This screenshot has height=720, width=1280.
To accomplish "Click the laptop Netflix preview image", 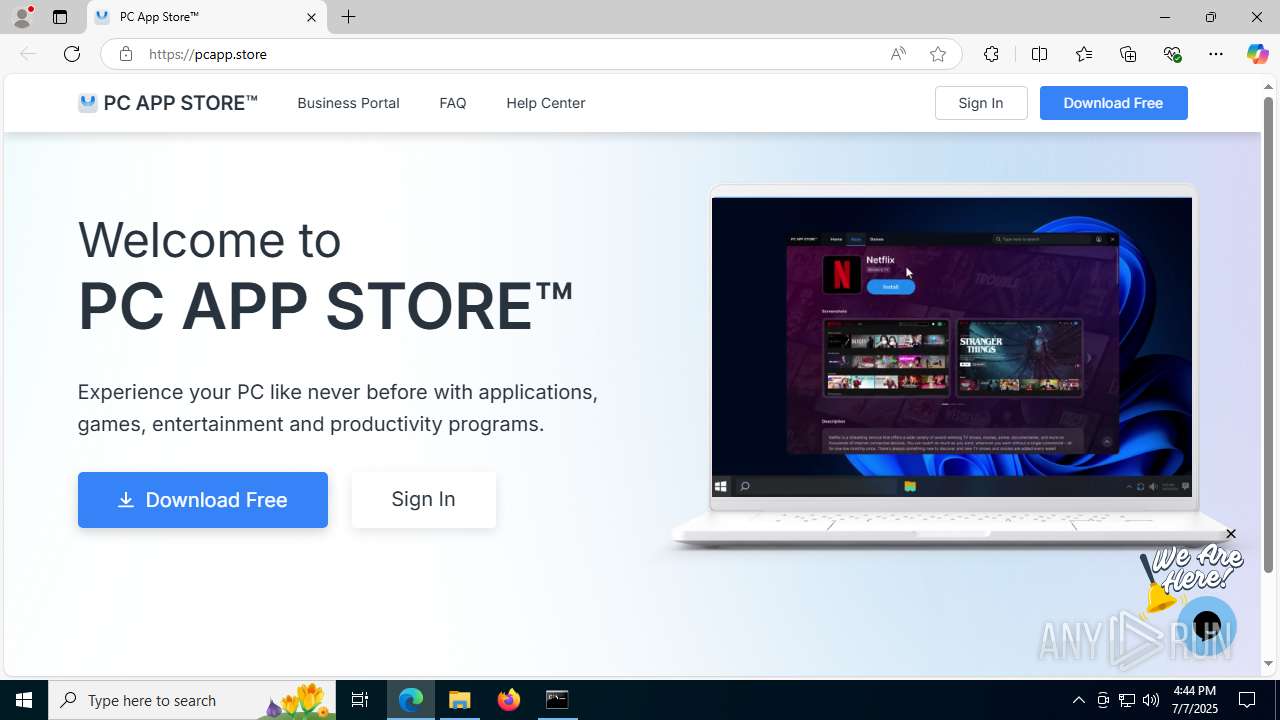I will coord(952,348).
